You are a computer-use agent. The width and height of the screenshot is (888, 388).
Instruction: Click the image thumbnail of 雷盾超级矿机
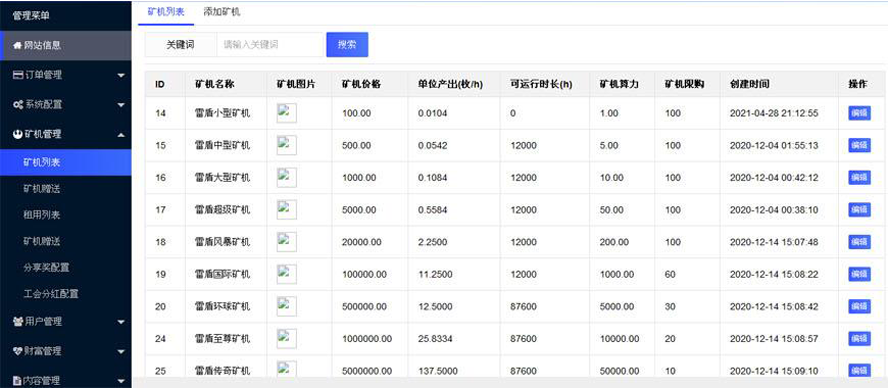(x=287, y=210)
